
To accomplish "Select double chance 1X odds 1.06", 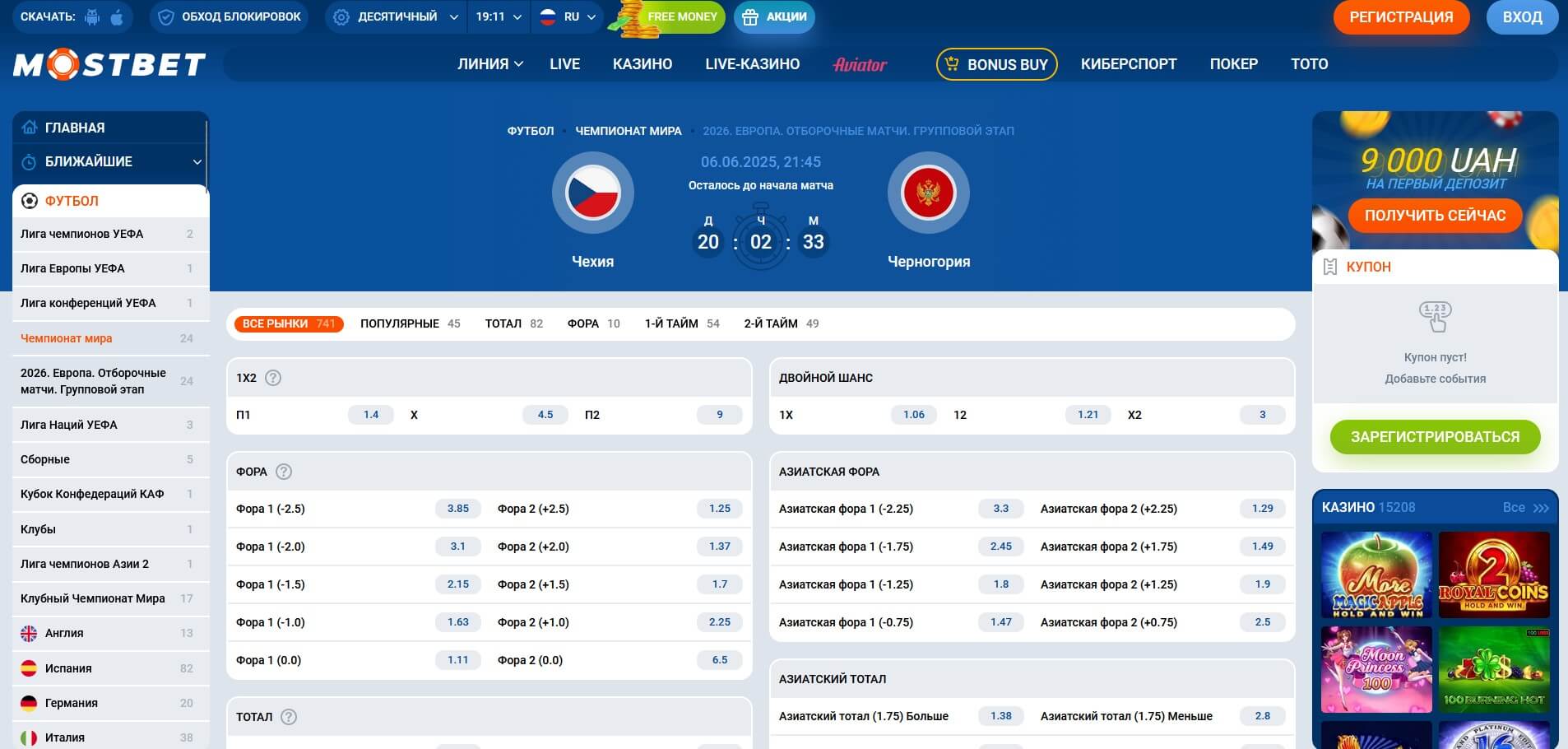I will (x=914, y=415).
